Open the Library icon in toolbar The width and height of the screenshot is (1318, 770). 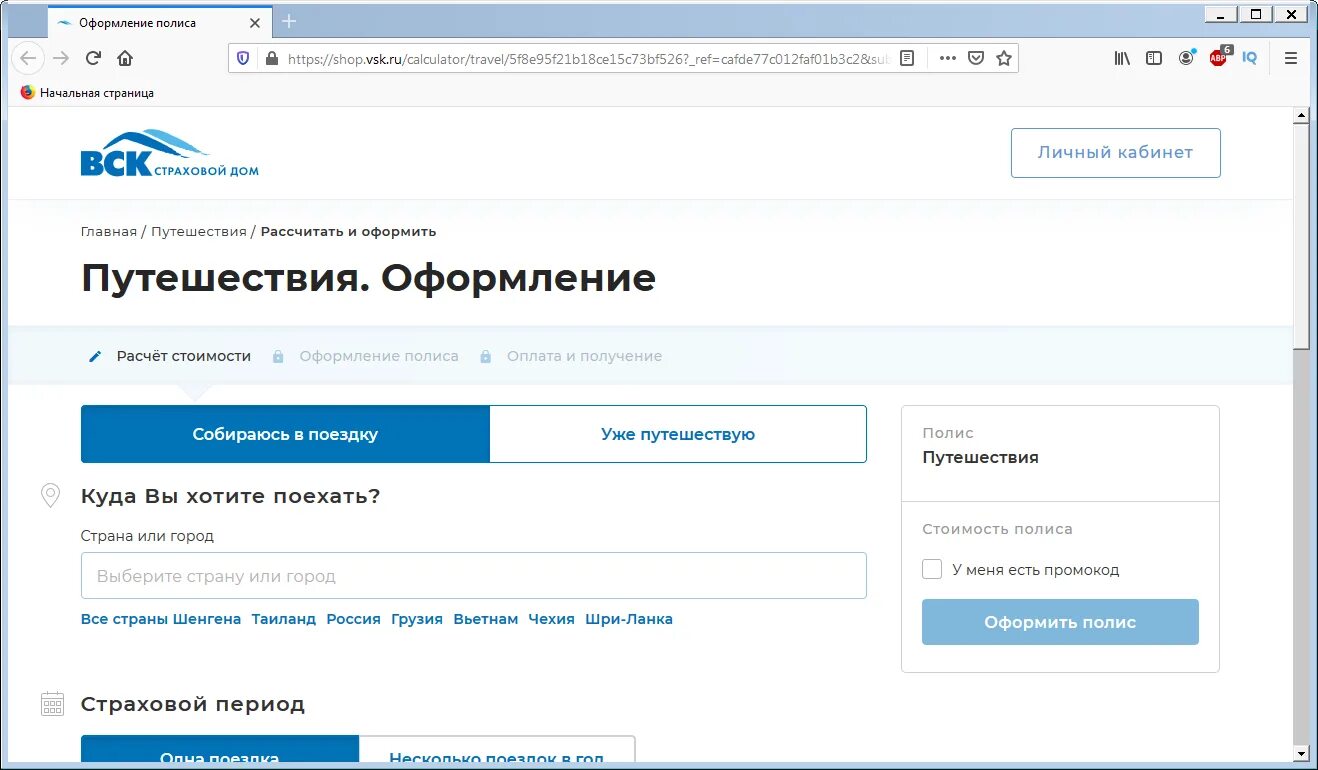coord(1122,58)
